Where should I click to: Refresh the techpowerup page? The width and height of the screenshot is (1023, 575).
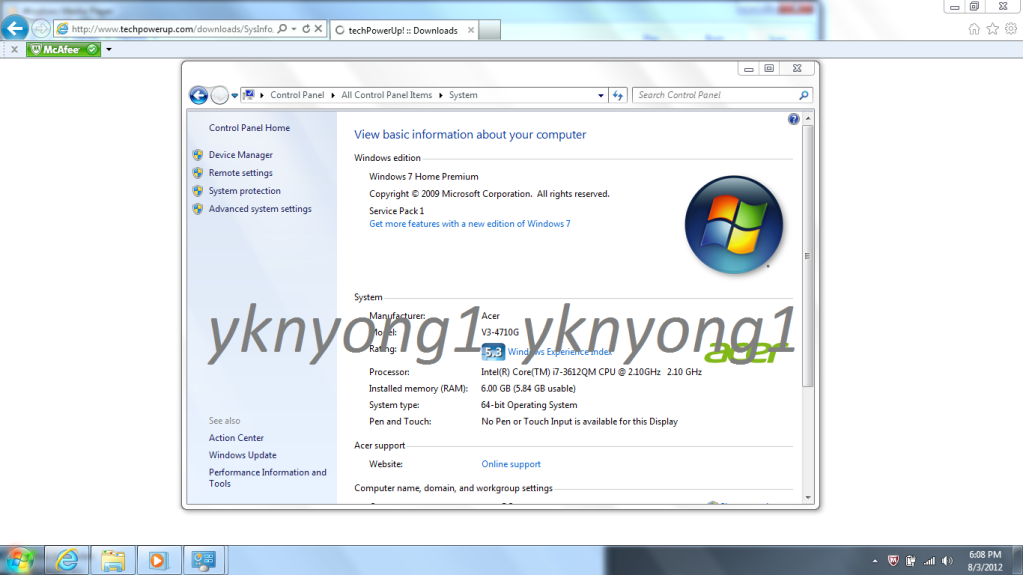point(306,29)
